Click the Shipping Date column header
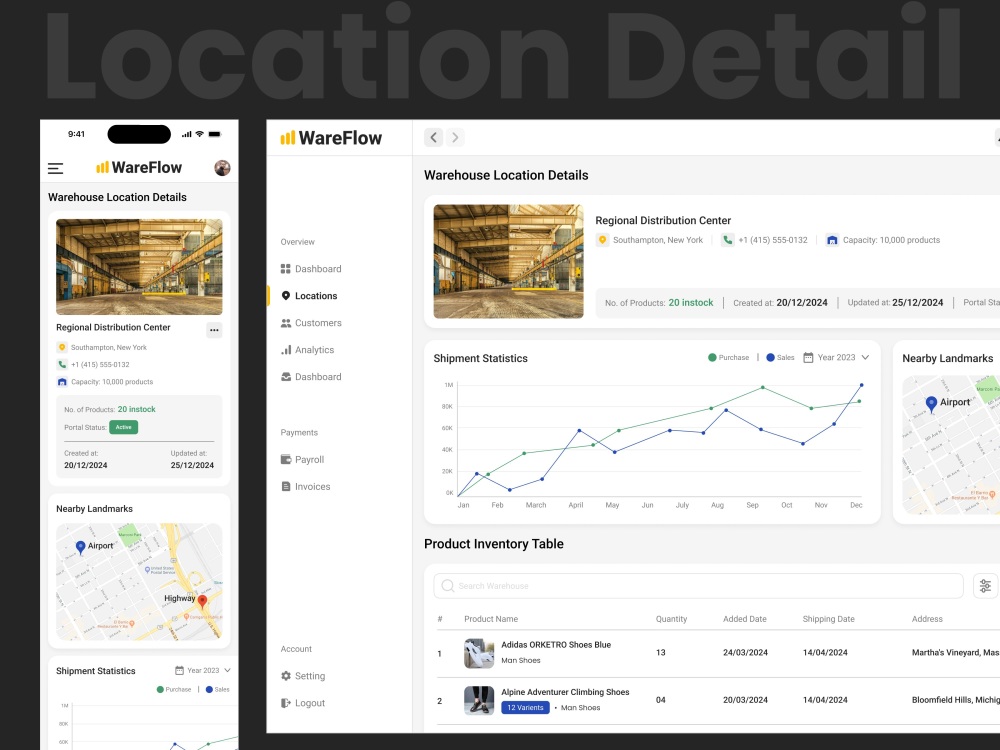 [828, 619]
